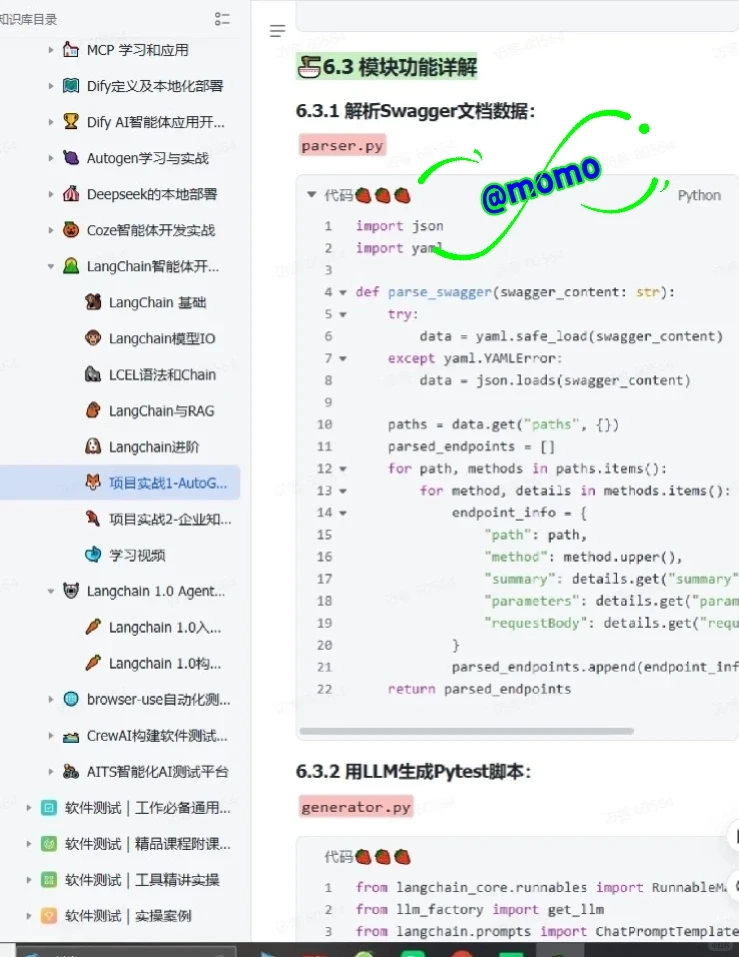Screen dimensions: 739x957
Task: Click the Deepseek的本地部署 icon
Action: tap(71, 193)
